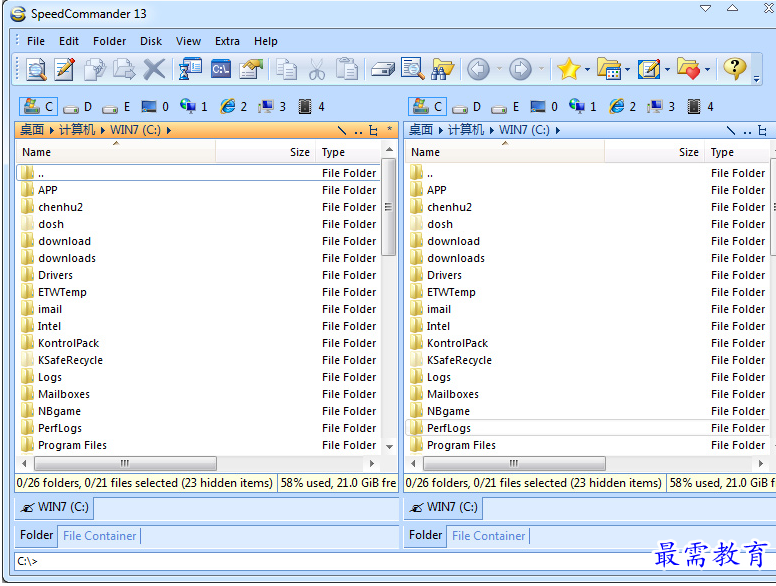
Task: Select drive D in the left panel
Action: tap(78, 107)
